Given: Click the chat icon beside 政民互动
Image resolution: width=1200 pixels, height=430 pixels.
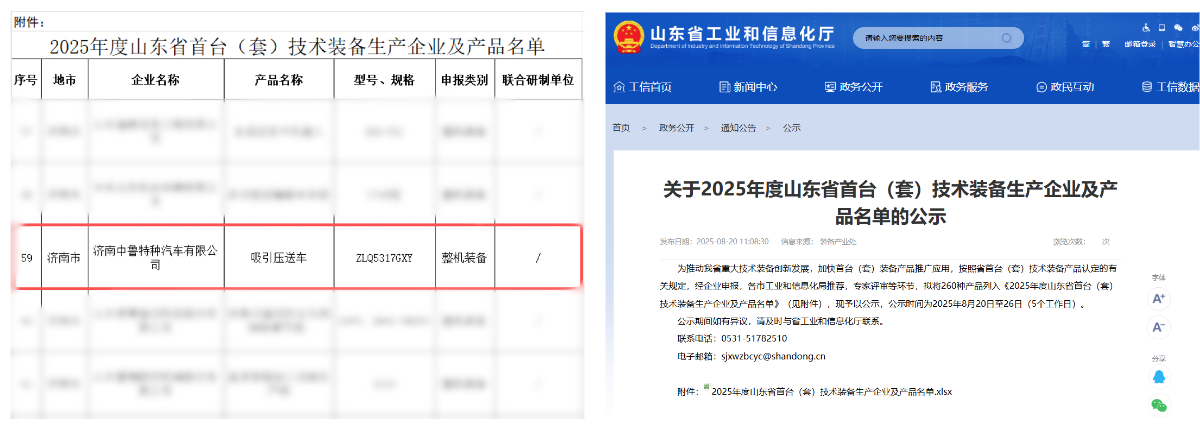Looking at the screenshot, I should (x=1042, y=87).
